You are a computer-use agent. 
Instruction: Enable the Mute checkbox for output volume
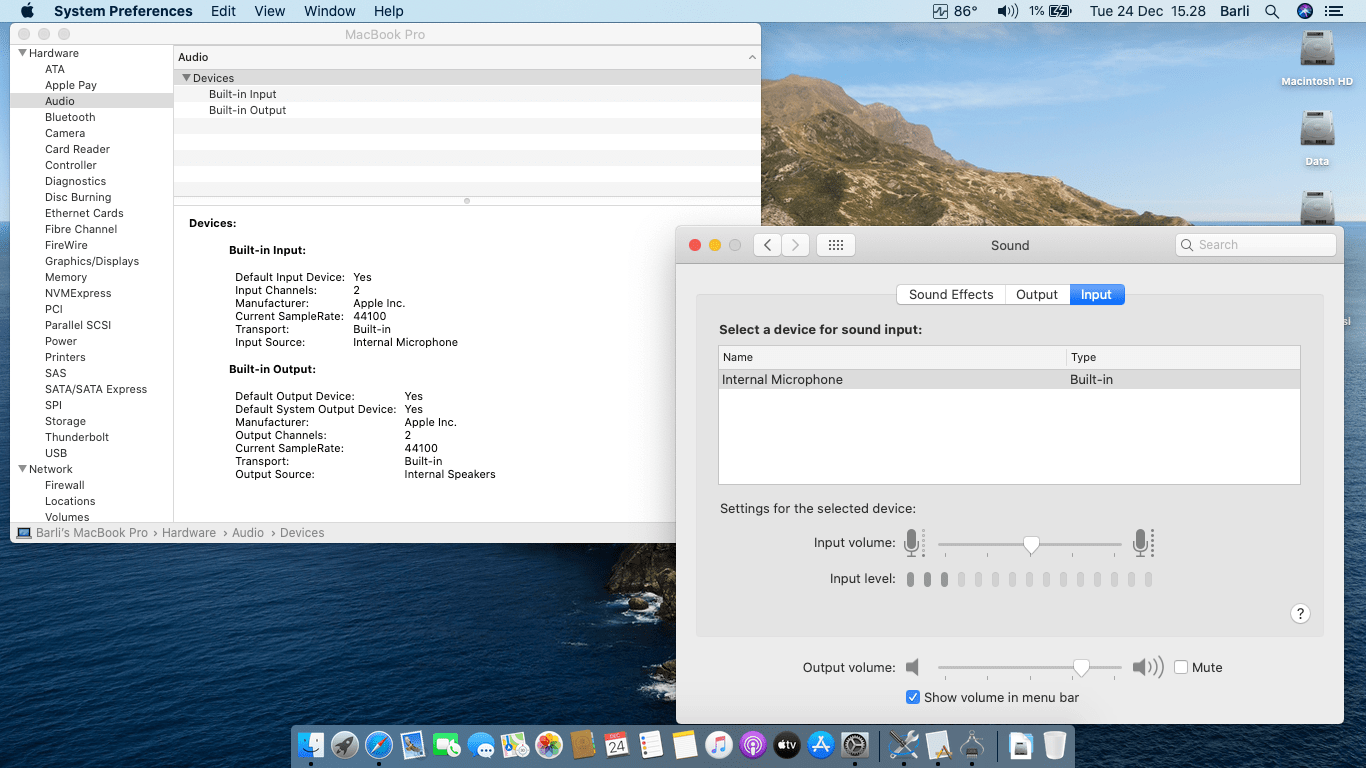click(1181, 667)
